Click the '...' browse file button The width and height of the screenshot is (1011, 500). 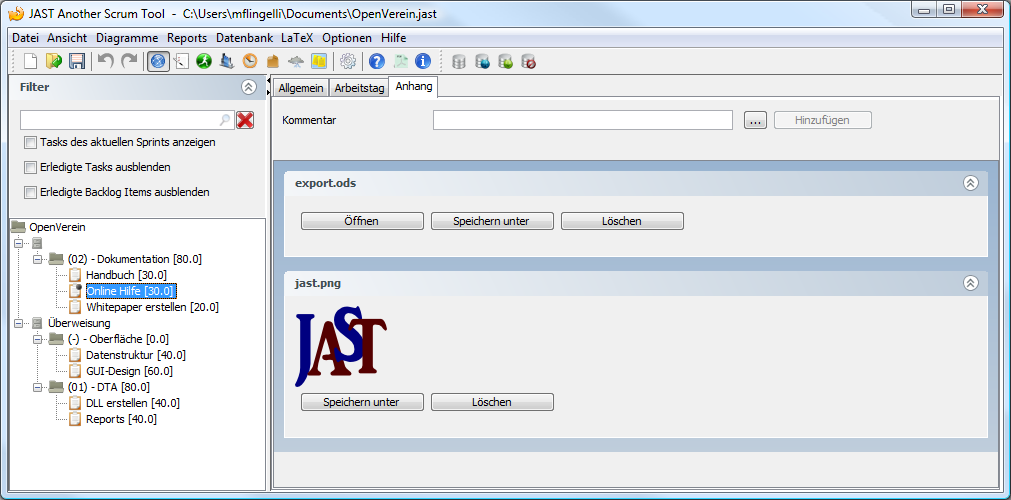click(x=755, y=120)
